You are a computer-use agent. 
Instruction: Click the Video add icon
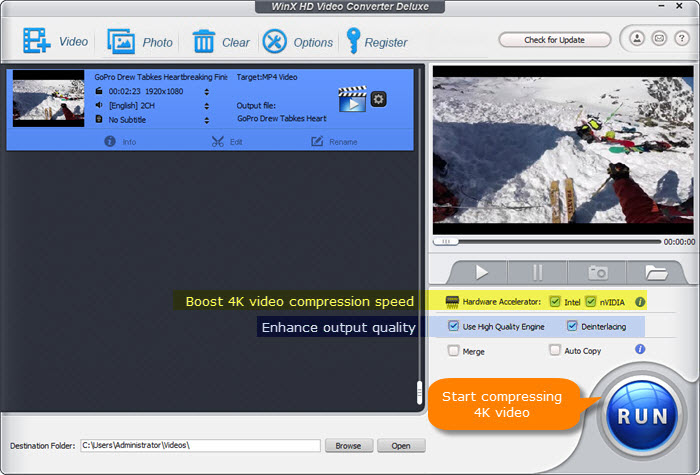coord(36,41)
